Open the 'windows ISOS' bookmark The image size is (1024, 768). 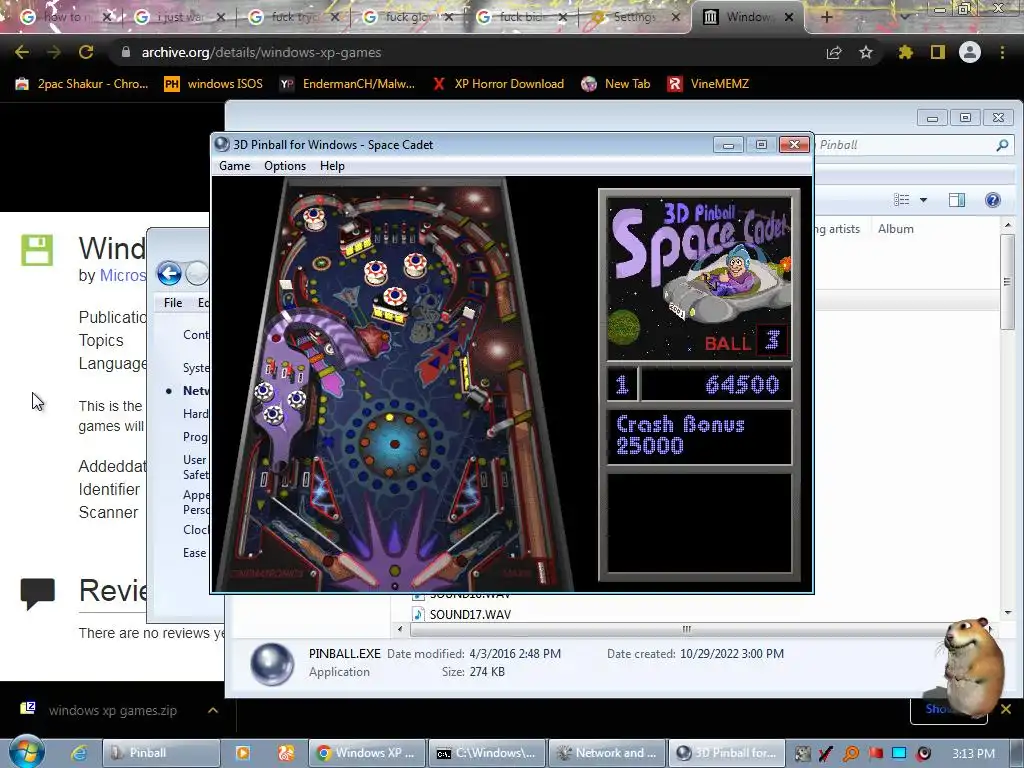(214, 84)
